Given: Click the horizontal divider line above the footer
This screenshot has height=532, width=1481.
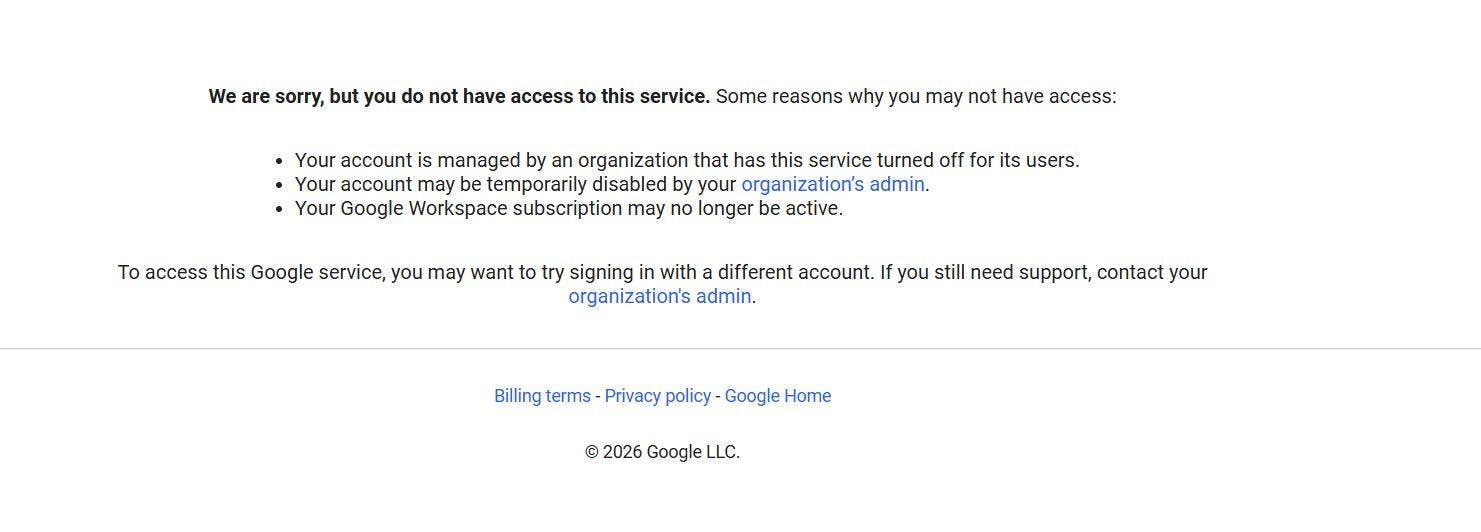Looking at the screenshot, I should pos(740,349).
